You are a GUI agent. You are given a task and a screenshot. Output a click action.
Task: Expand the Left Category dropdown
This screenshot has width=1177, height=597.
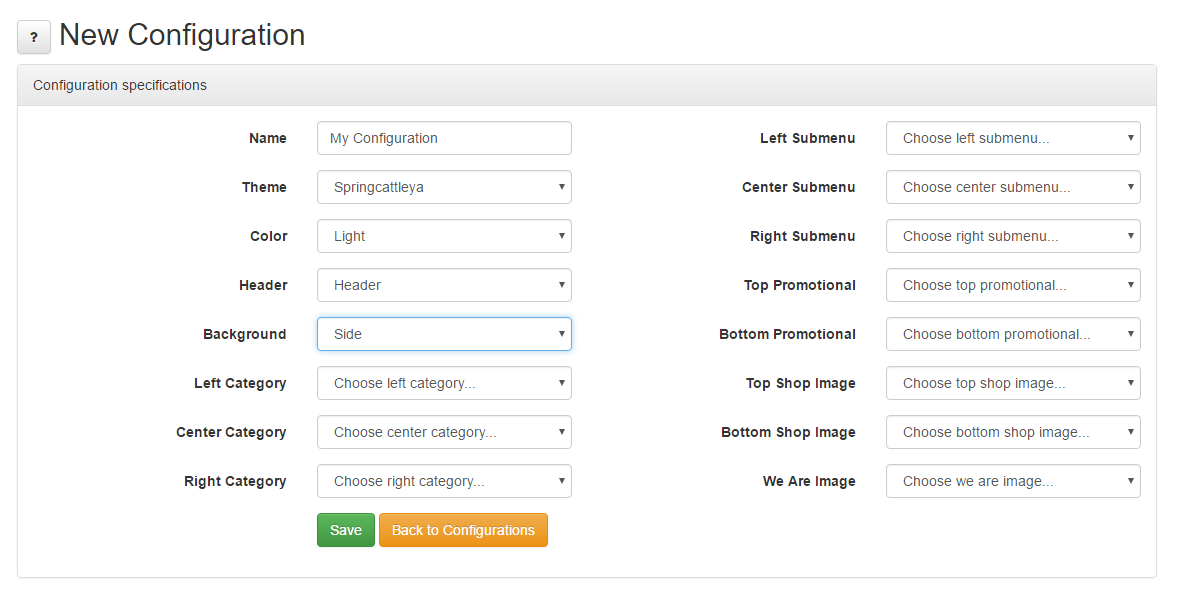[444, 383]
